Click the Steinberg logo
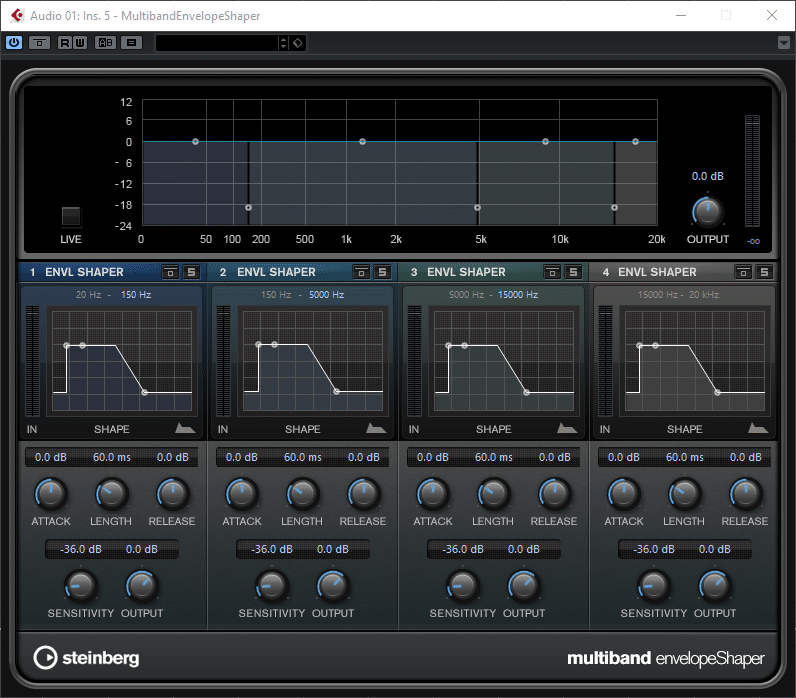 tap(86, 658)
